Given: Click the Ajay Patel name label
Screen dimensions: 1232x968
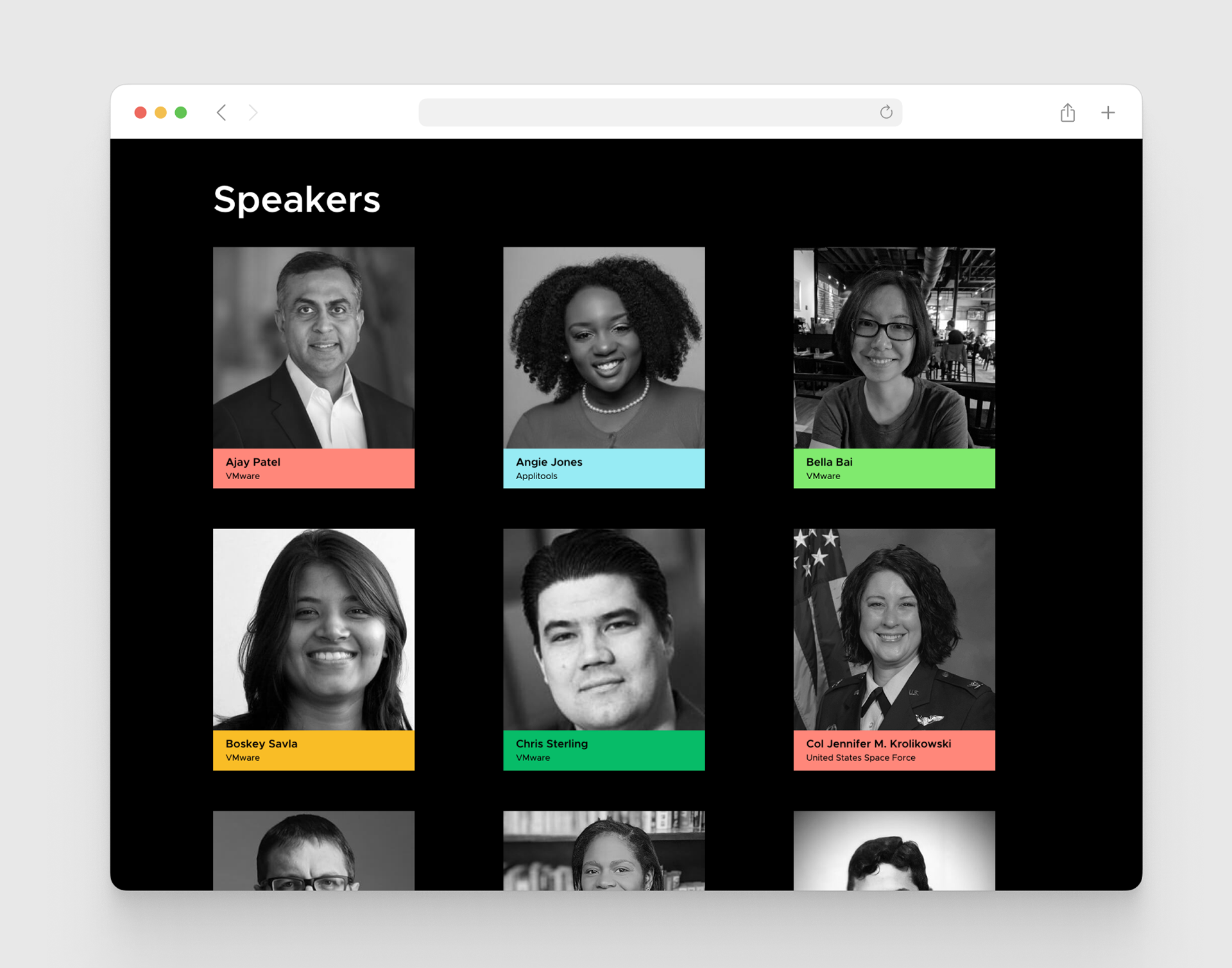Looking at the screenshot, I should click(253, 462).
